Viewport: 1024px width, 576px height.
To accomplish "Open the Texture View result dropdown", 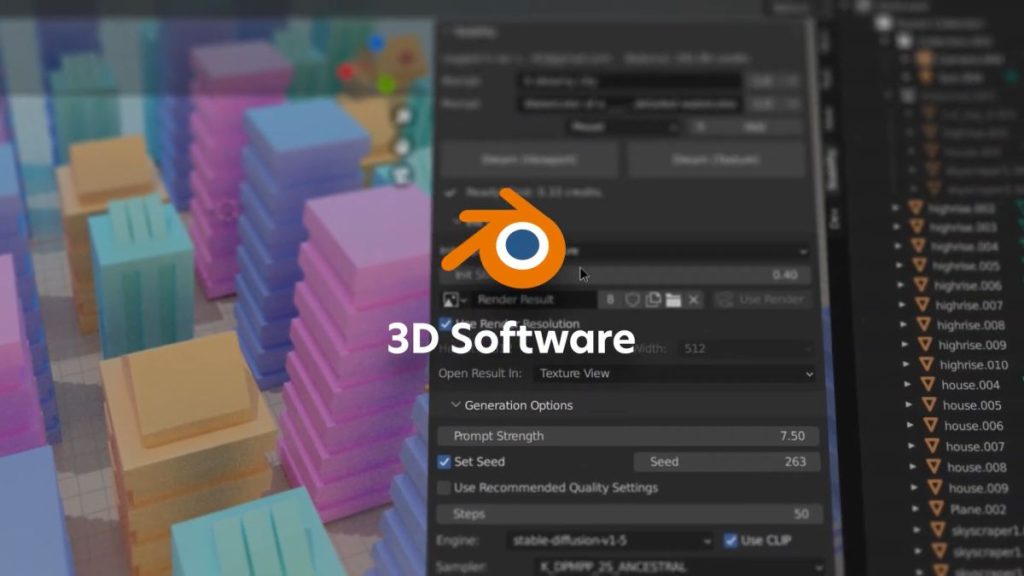I will [674, 373].
